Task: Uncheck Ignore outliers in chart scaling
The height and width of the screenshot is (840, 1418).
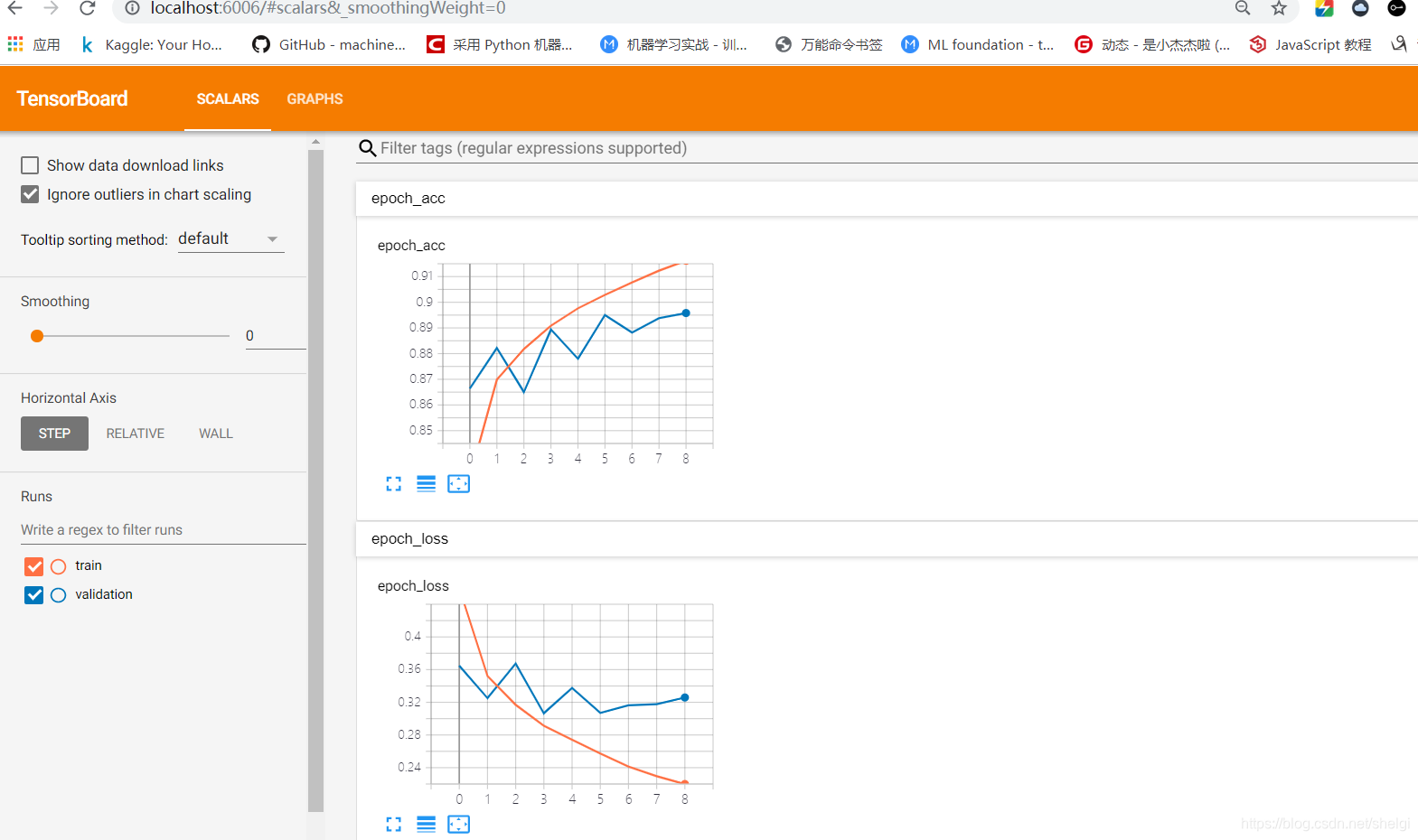Action: pyautogui.click(x=30, y=194)
